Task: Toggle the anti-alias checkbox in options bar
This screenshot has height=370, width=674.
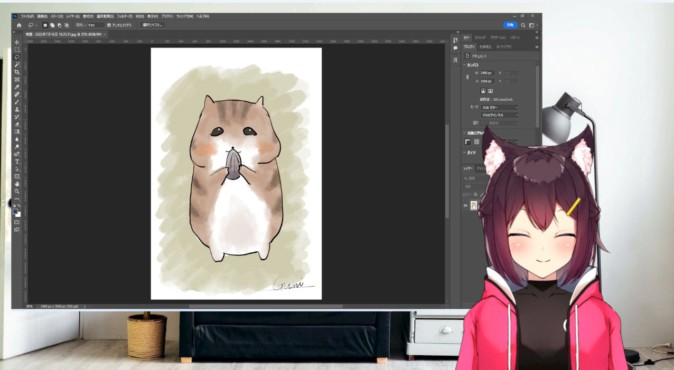Action: point(109,25)
